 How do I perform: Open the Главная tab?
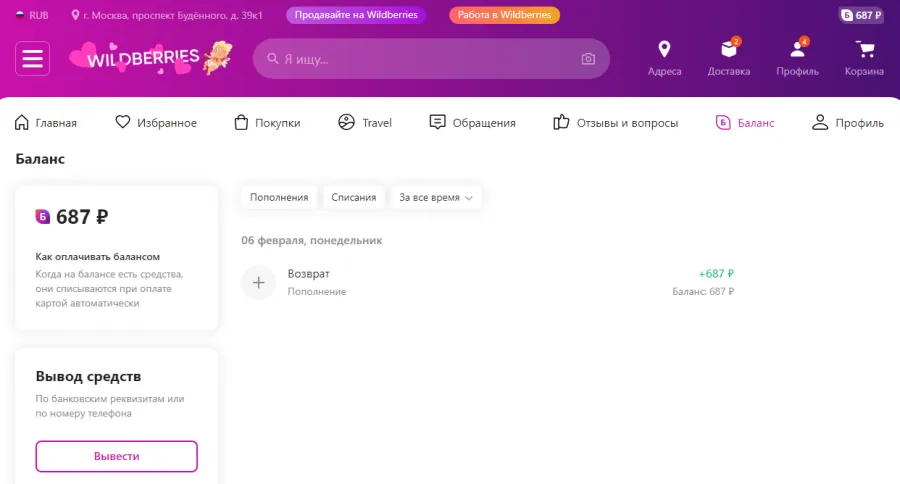[x=45, y=122]
